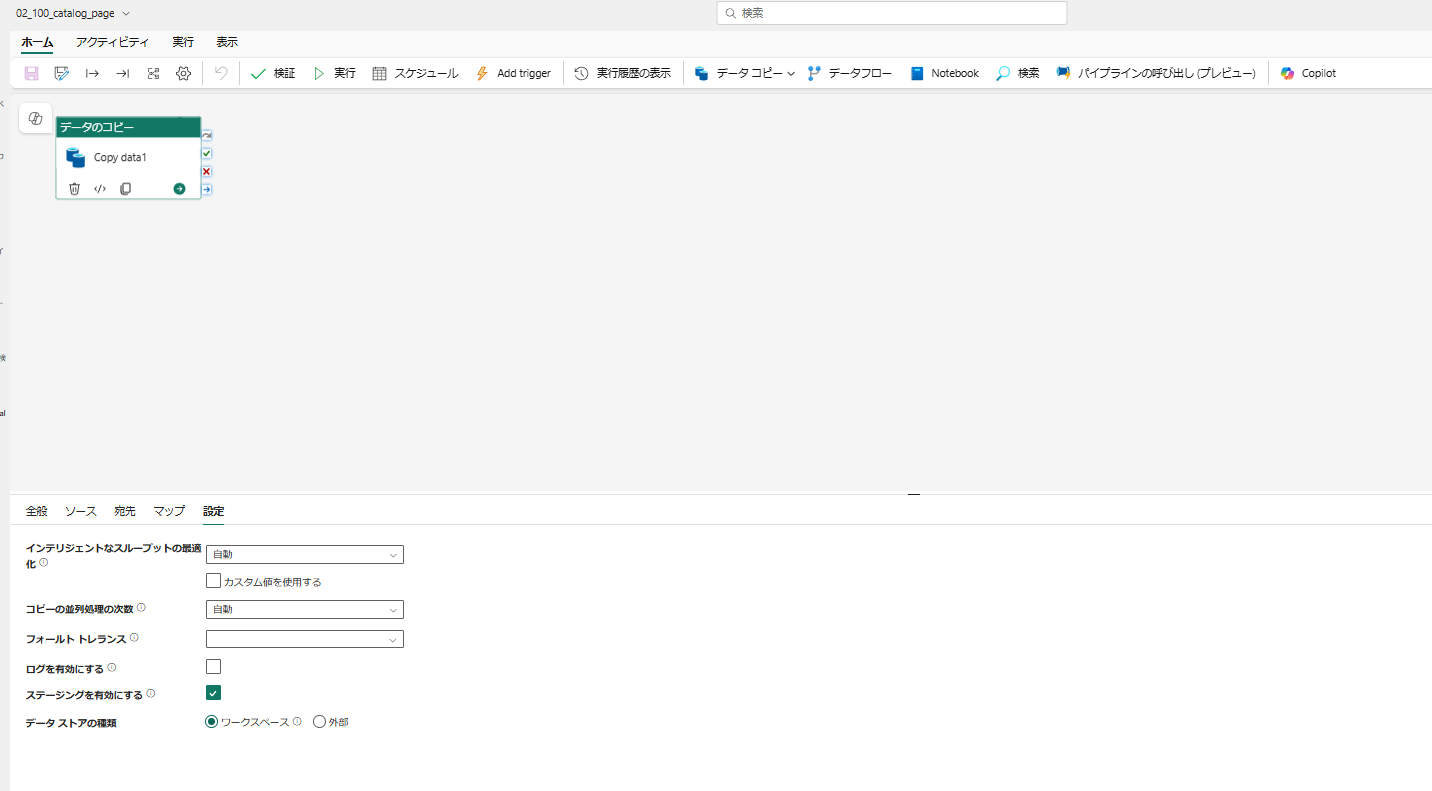This screenshot has height=791, width=1432.
Task: Click the スケジュール button
Action: pyautogui.click(x=415, y=73)
